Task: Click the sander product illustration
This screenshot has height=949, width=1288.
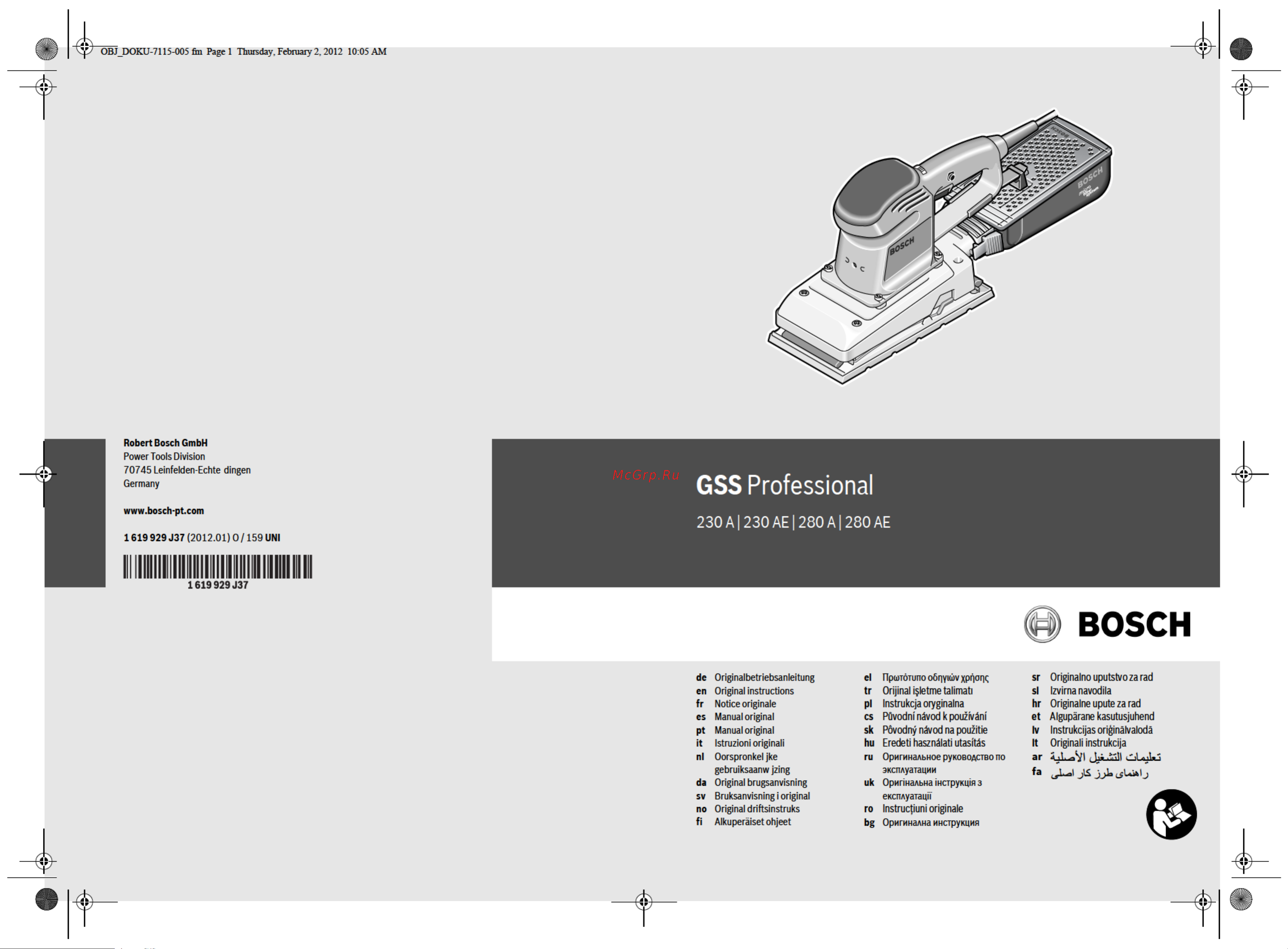Action: click(940, 247)
